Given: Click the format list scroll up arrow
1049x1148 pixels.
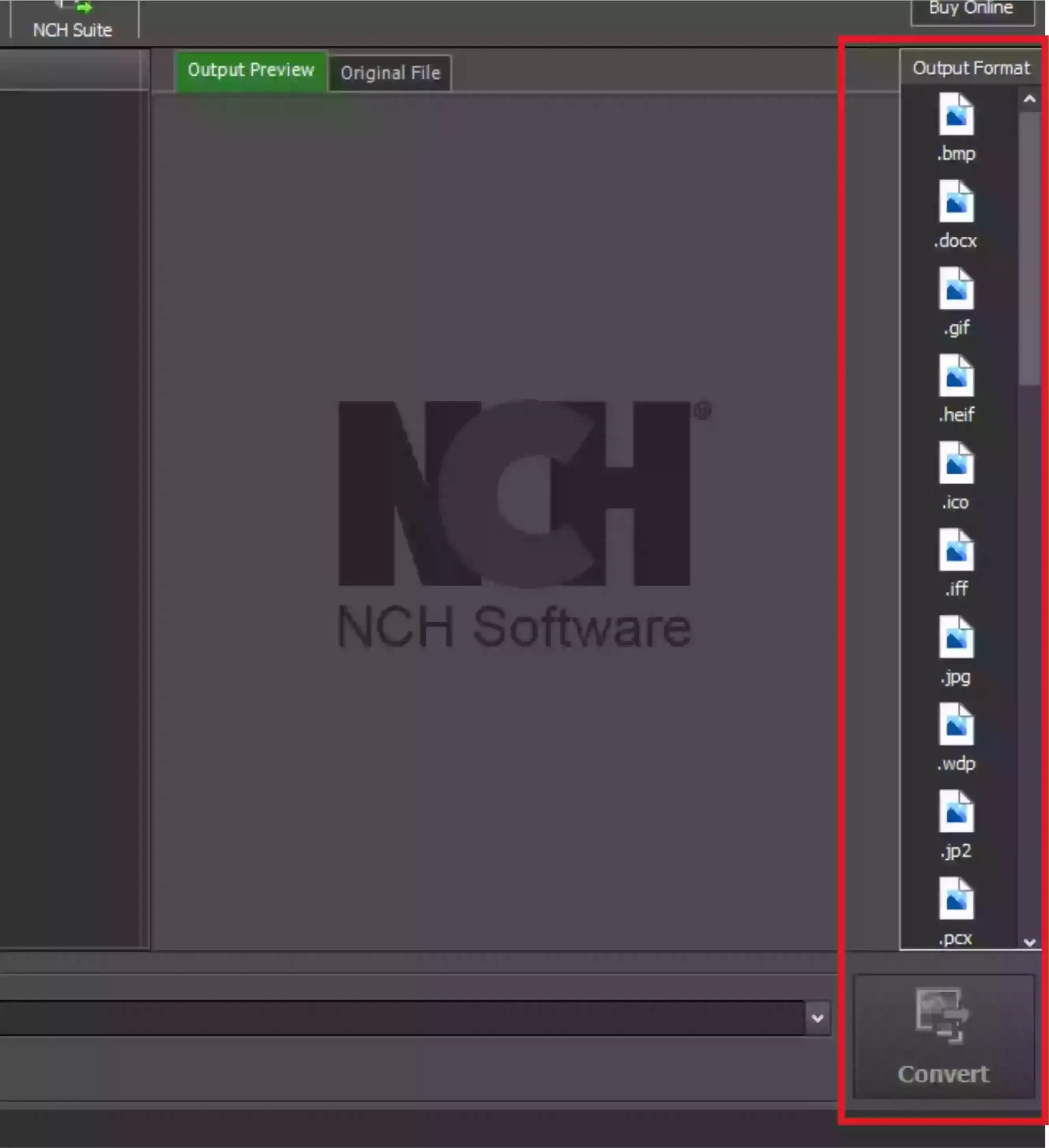Looking at the screenshot, I should click(1029, 99).
